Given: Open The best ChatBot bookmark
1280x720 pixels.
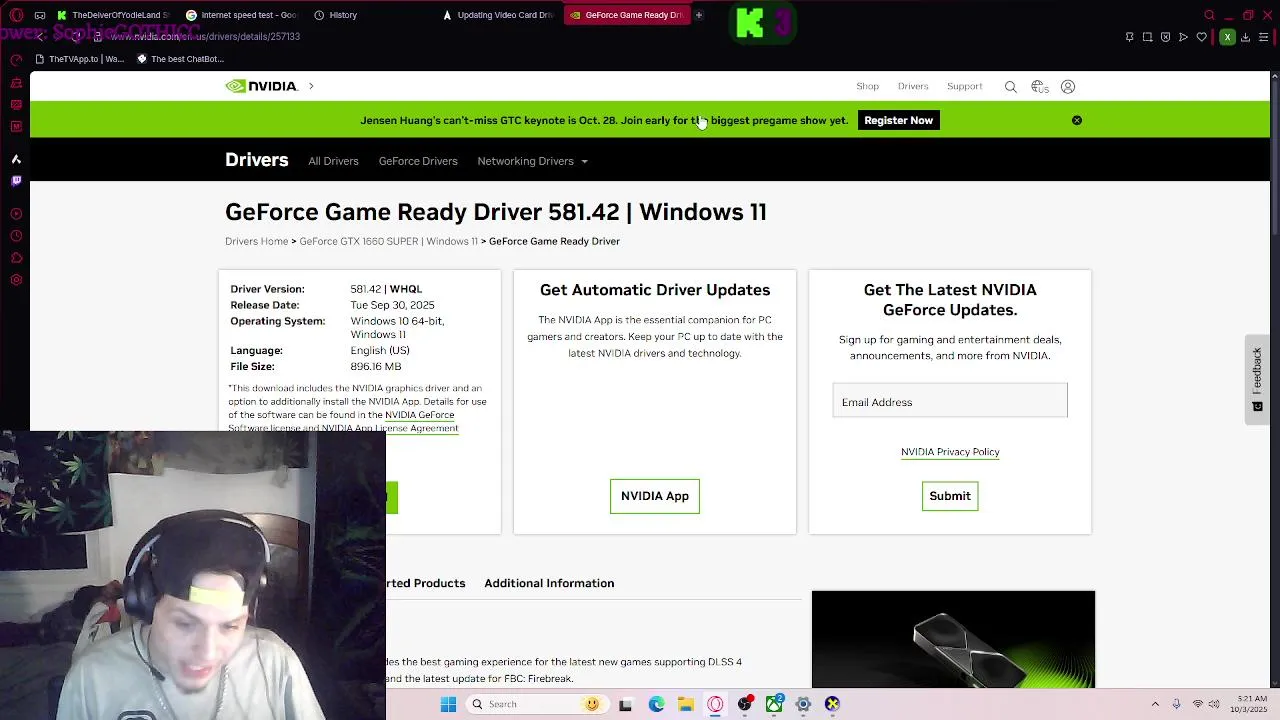Looking at the screenshot, I should point(180,59).
